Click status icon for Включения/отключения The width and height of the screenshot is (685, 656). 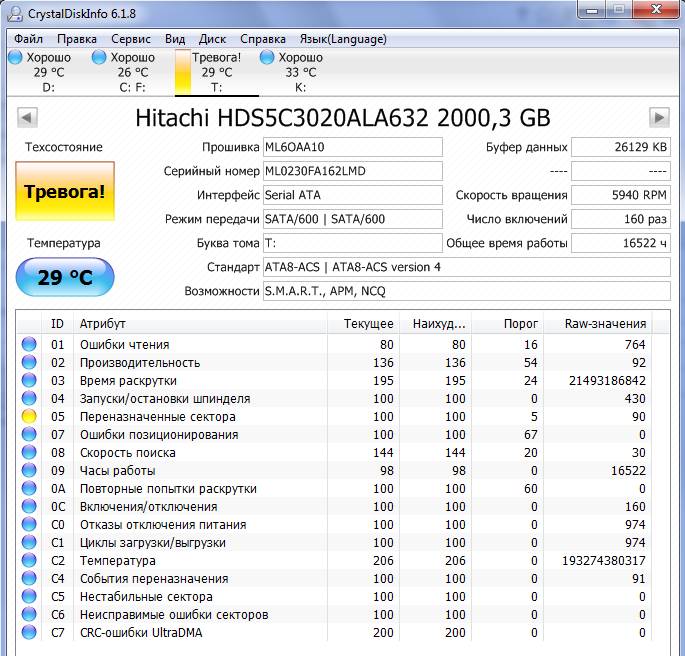click(29, 506)
